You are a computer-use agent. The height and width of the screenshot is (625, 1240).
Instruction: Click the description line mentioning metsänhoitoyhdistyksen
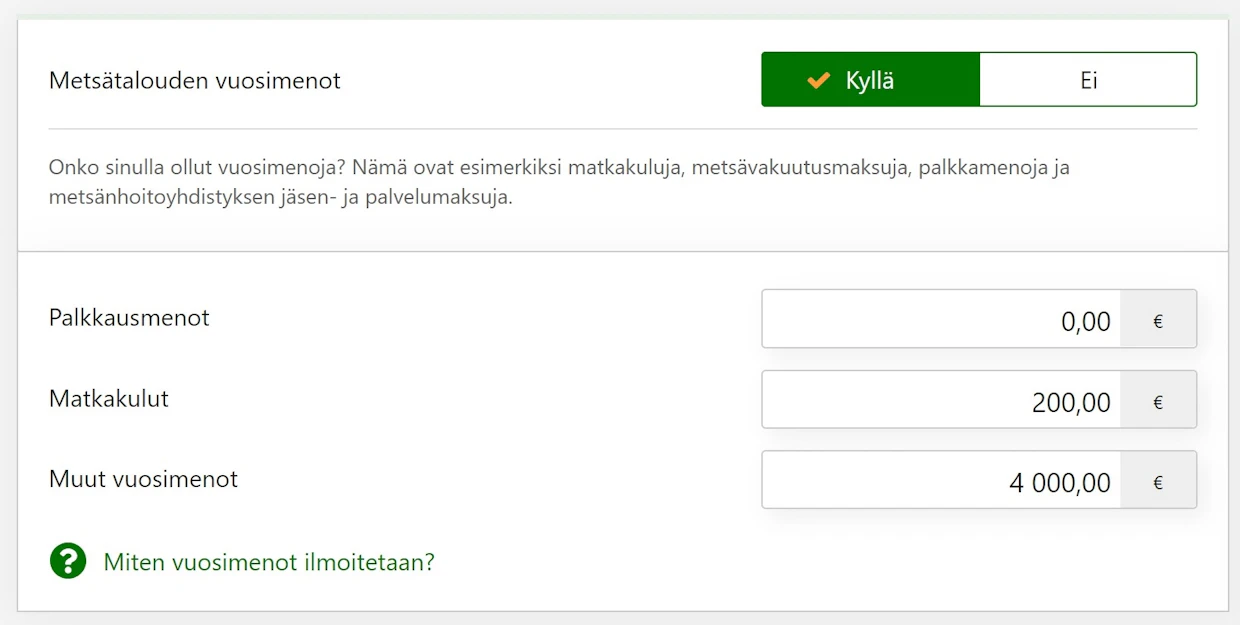tap(281, 197)
